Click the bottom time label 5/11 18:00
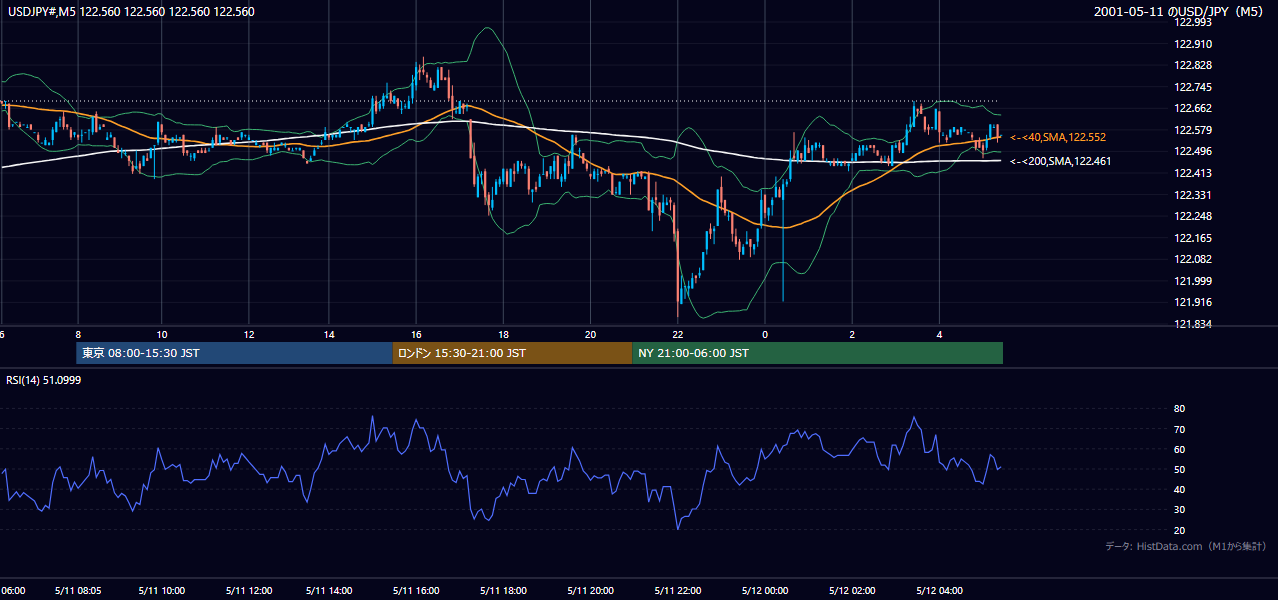The height and width of the screenshot is (600, 1278). click(503, 591)
